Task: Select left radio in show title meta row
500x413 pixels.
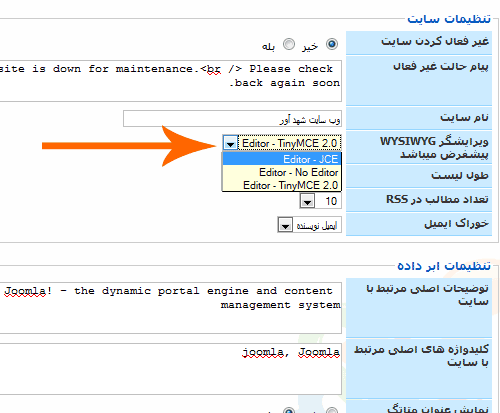Action: pos(289,411)
